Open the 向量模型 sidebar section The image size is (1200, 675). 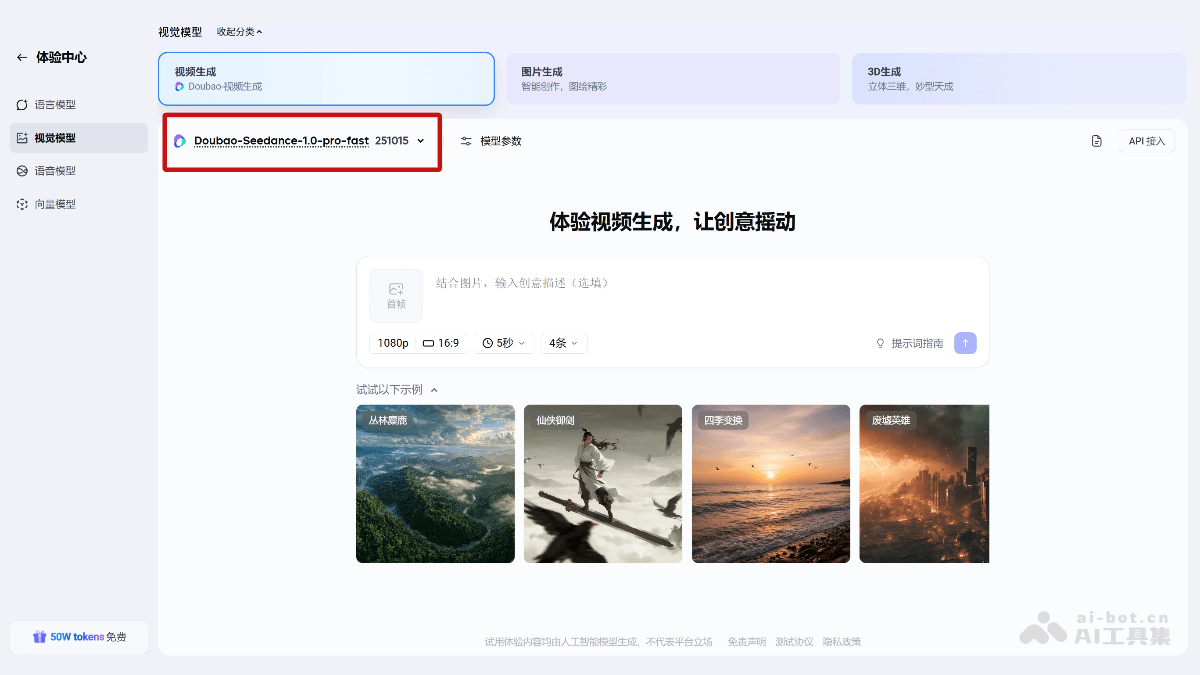22,204
